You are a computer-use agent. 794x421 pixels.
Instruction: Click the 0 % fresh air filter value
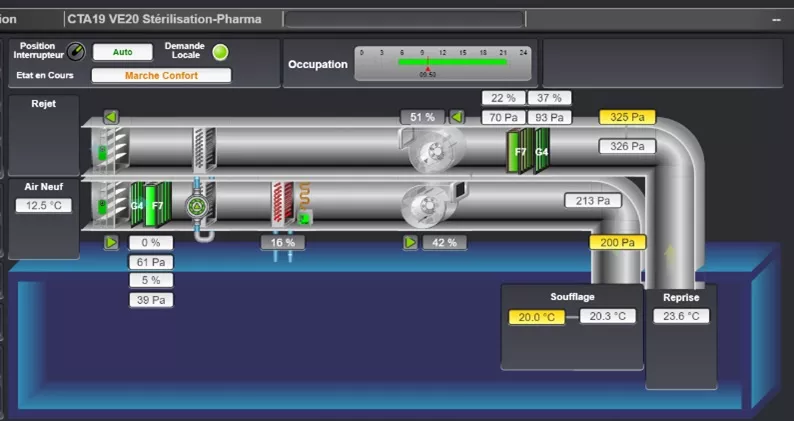click(x=151, y=243)
